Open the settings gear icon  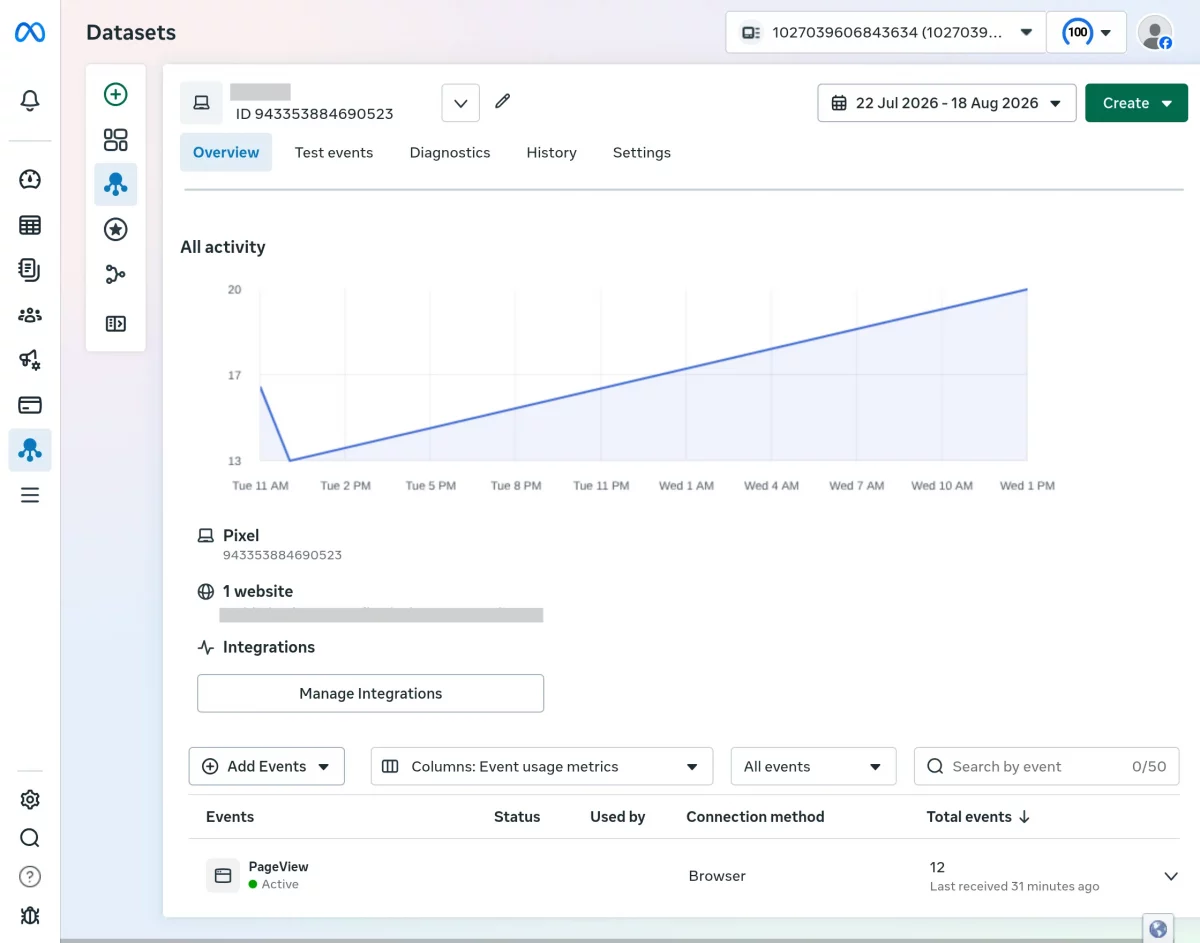coord(30,800)
